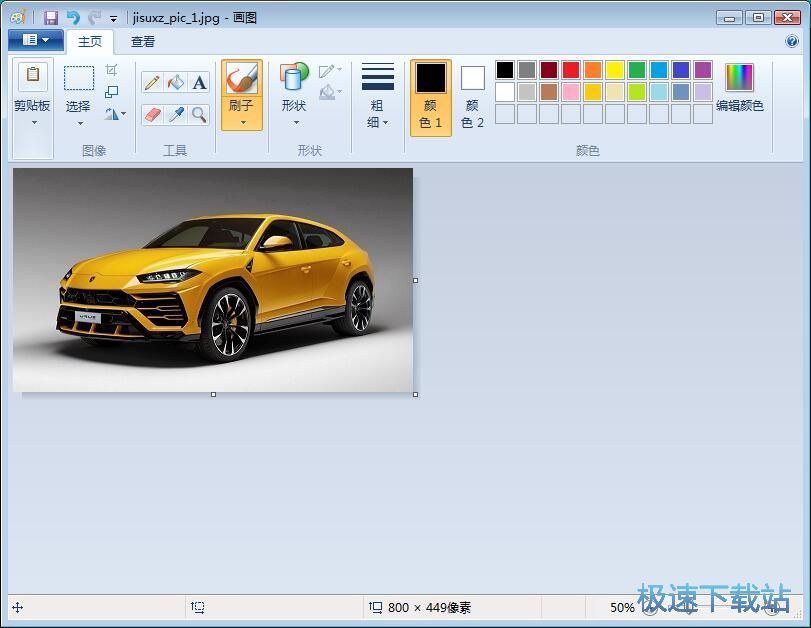Click the Crop icon
Image resolution: width=811 pixels, height=628 pixels.
(111, 69)
